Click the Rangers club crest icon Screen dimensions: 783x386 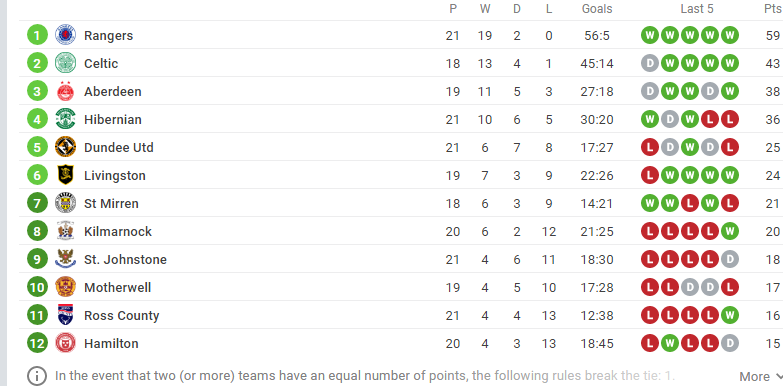click(65, 35)
